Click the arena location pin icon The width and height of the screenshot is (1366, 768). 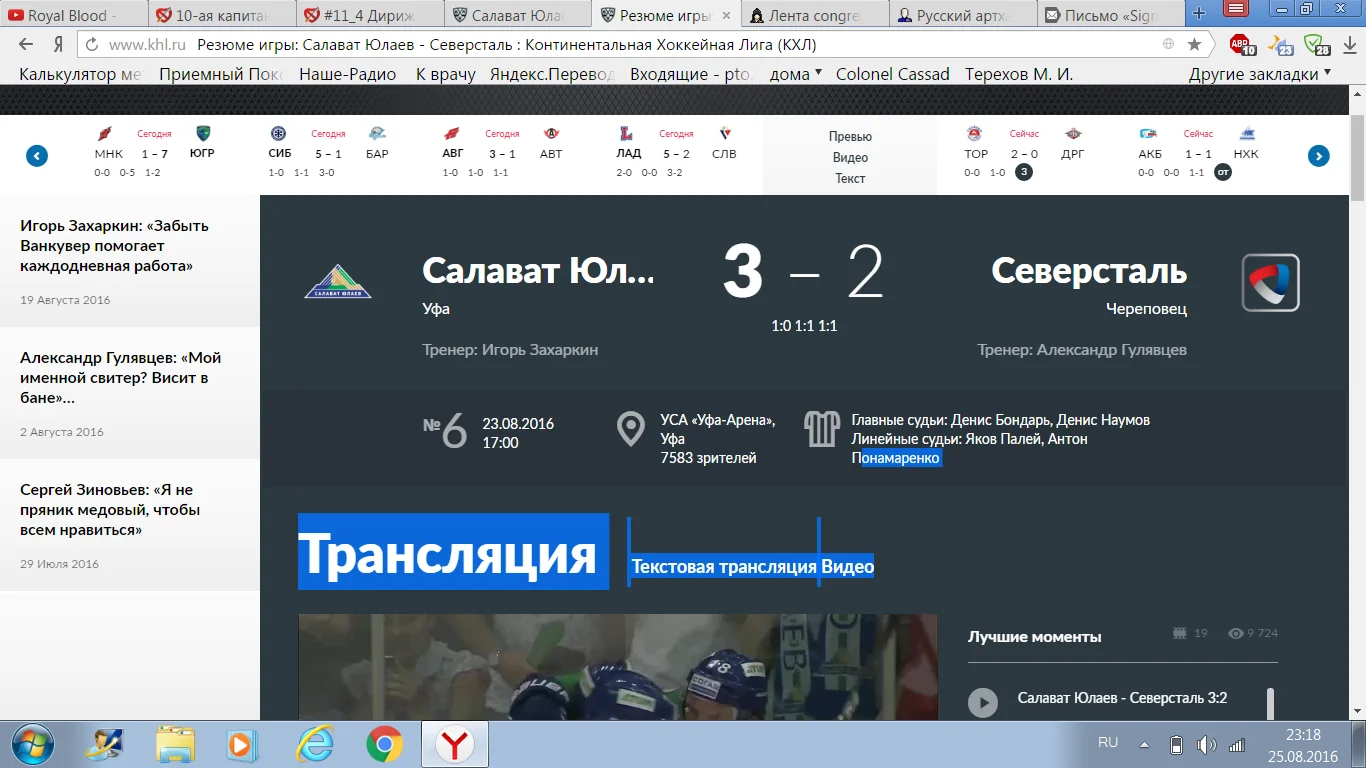click(630, 429)
